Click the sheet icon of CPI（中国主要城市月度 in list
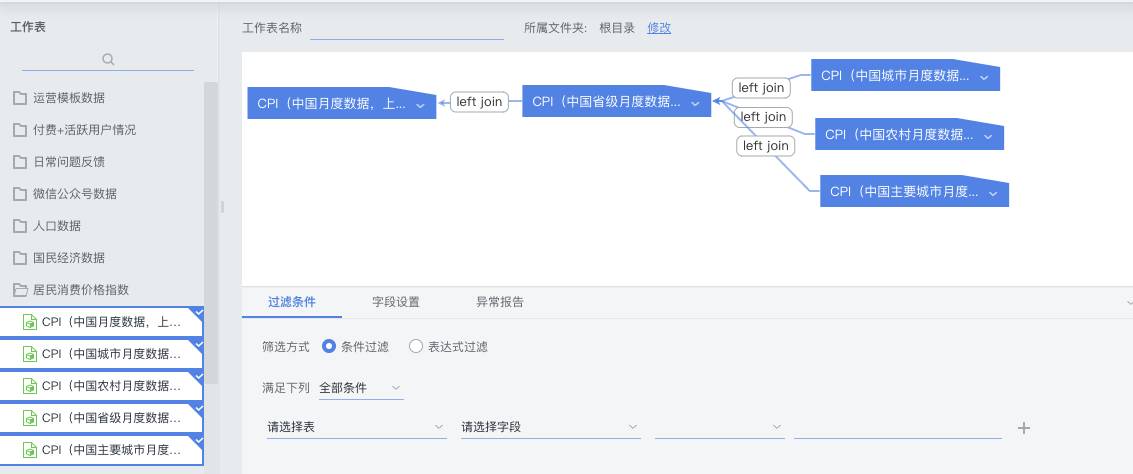 [30, 450]
